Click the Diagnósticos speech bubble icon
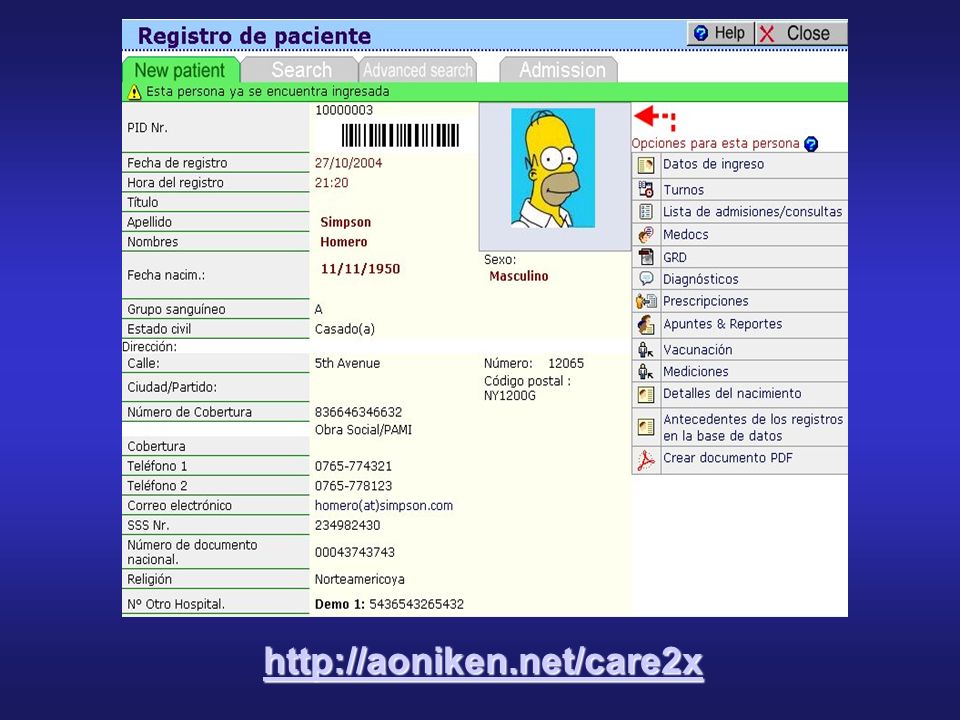960x720 pixels. 645,279
